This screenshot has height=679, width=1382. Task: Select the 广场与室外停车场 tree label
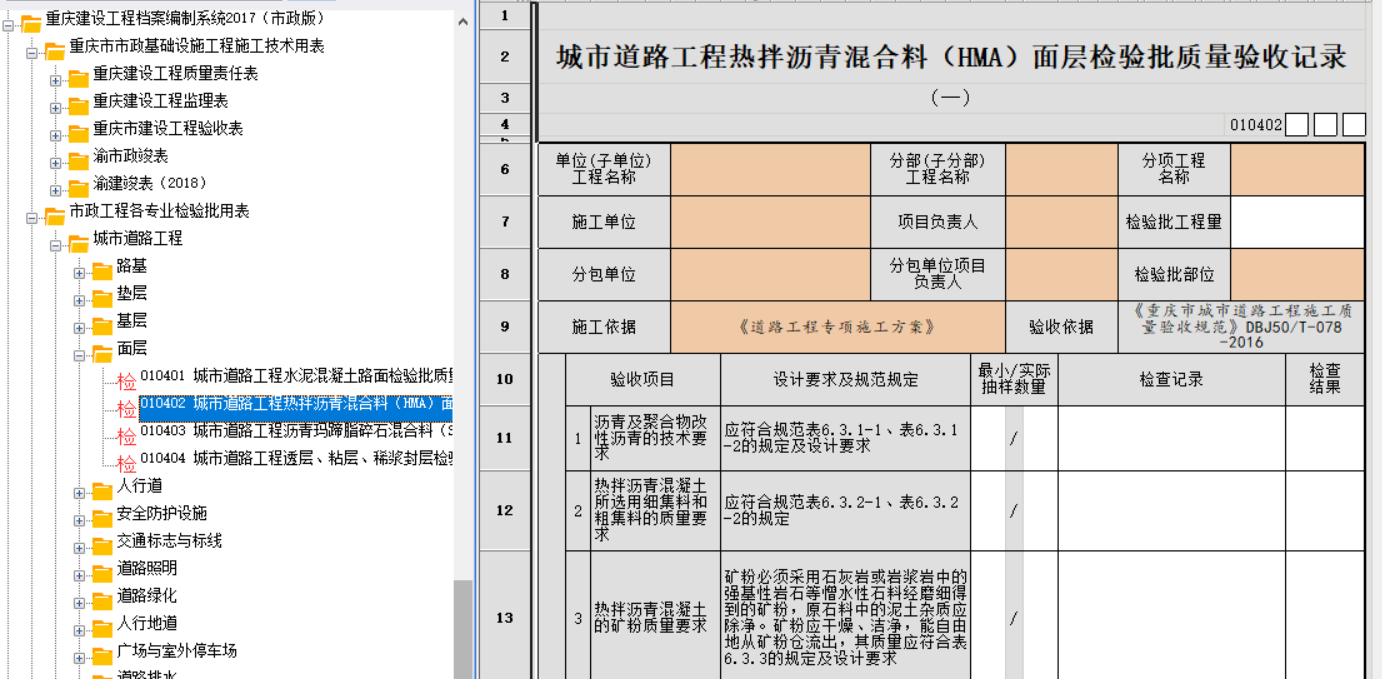tap(177, 651)
